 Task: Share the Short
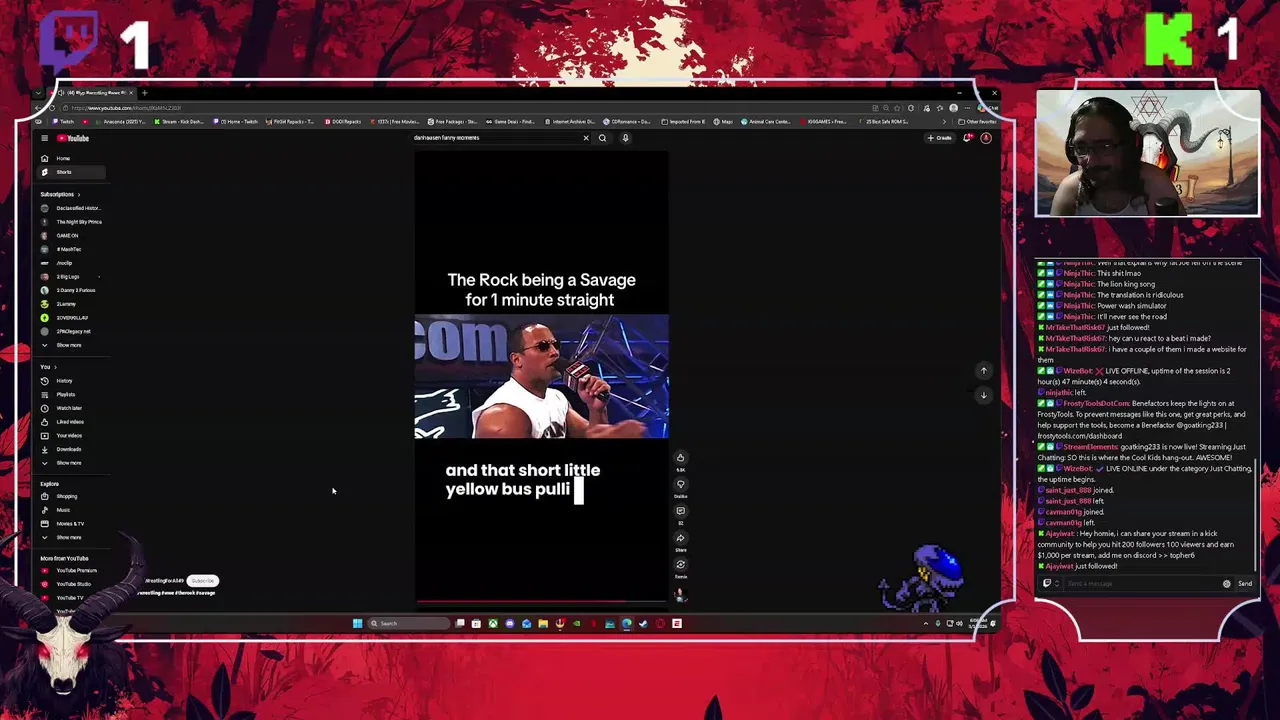tap(680, 538)
